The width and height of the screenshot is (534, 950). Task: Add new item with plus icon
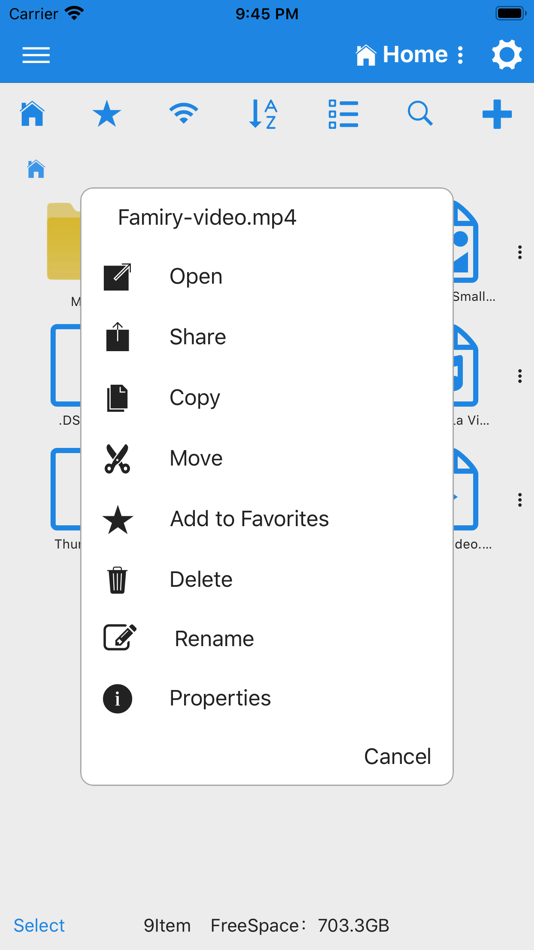[x=497, y=114]
